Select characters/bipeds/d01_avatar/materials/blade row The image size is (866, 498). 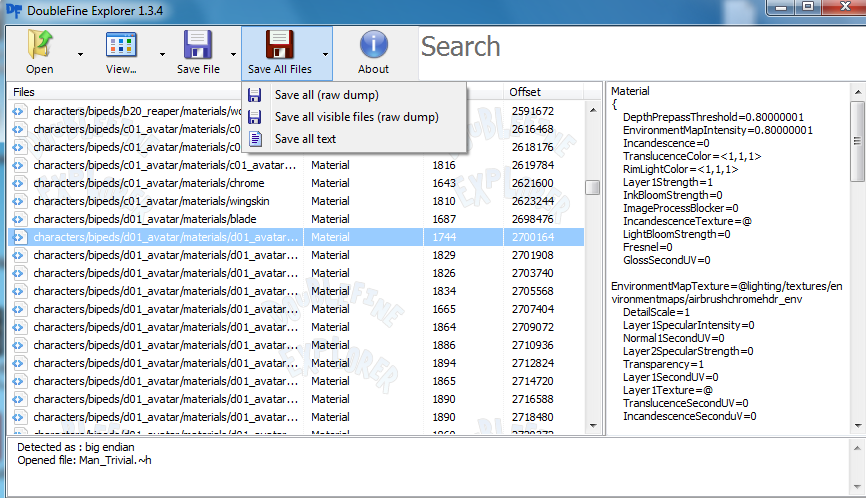(296, 219)
